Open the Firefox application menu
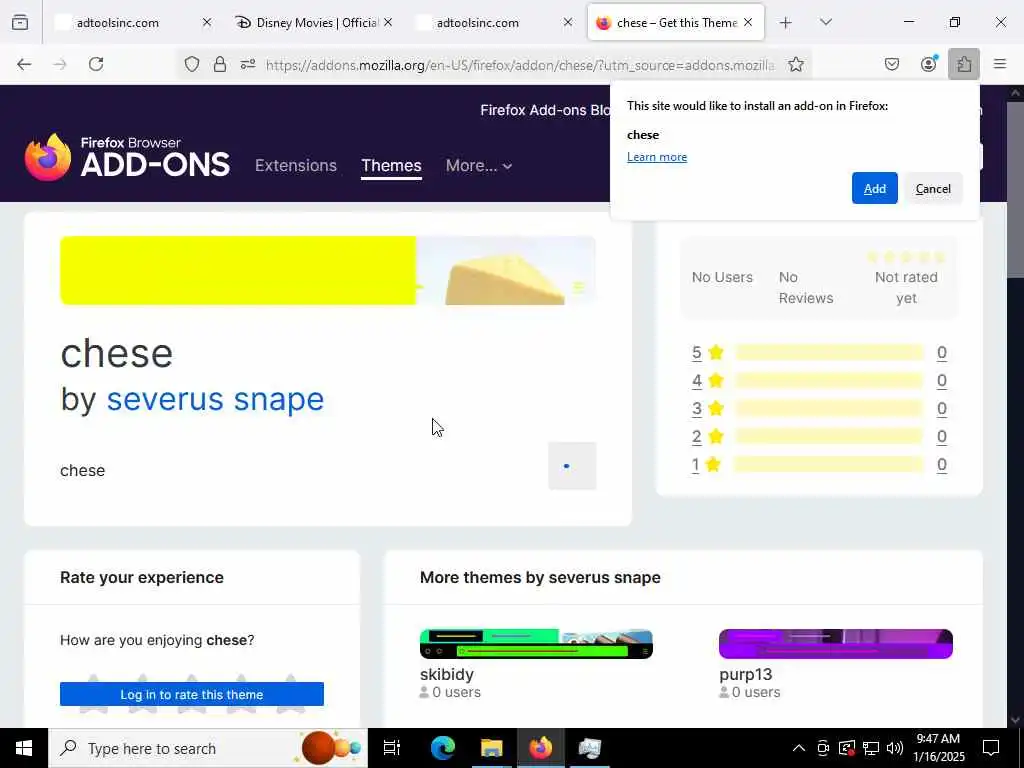The image size is (1024, 768). coord(1000,64)
